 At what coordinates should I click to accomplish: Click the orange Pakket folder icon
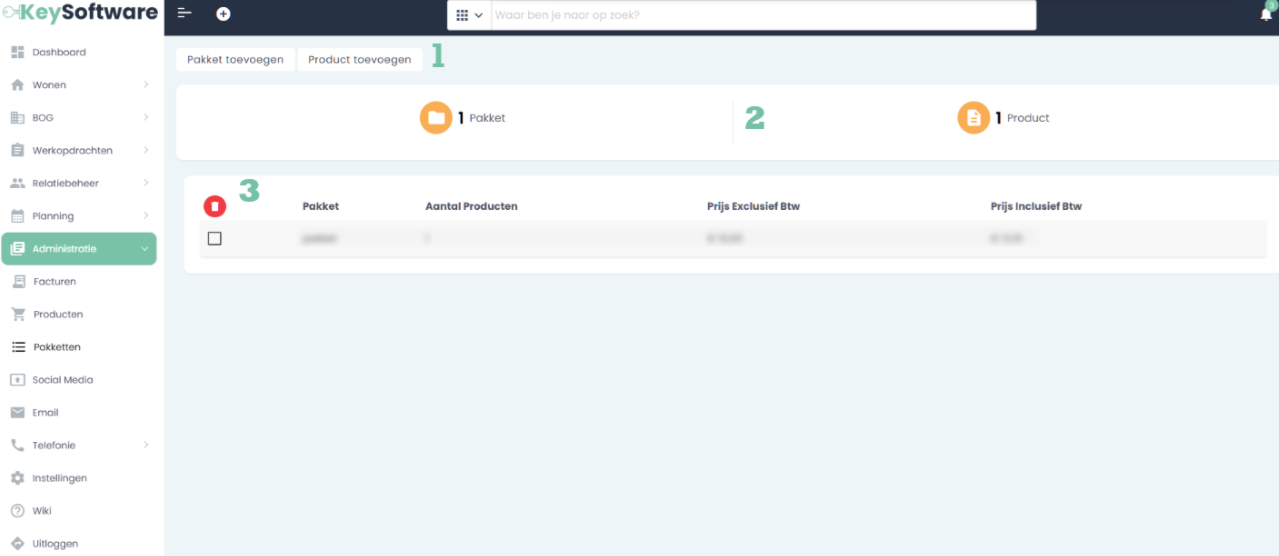pos(436,117)
